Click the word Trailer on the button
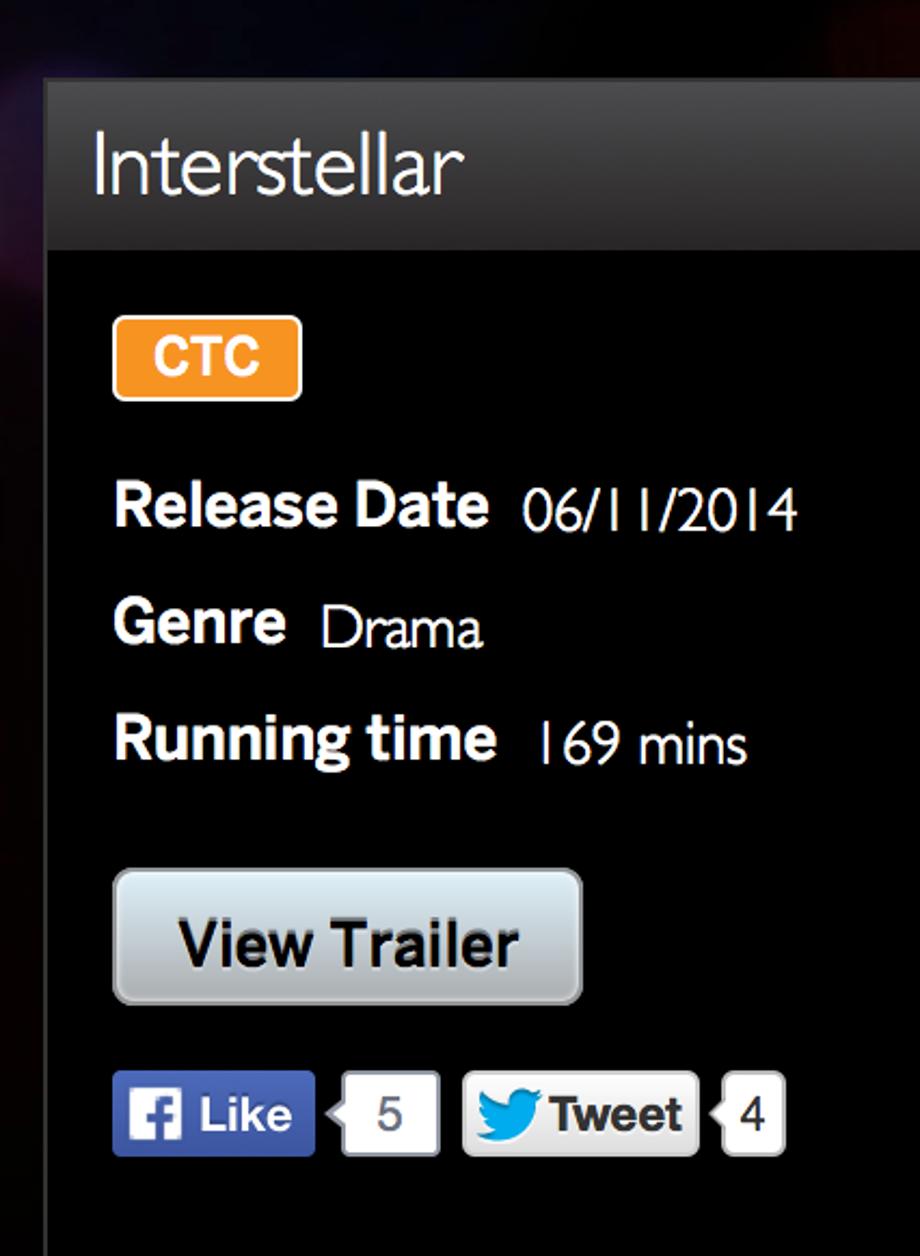The image size is (920, 1256). point(425,943)
